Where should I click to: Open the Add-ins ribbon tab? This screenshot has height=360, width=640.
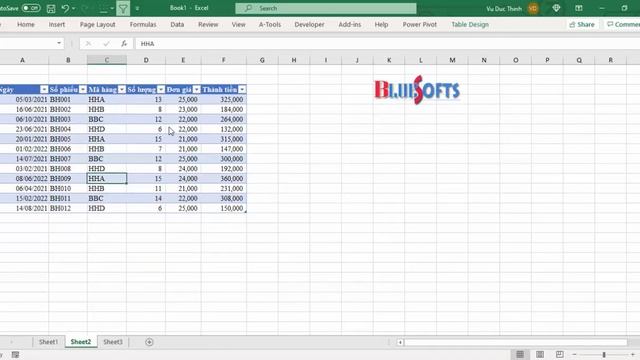350,24
